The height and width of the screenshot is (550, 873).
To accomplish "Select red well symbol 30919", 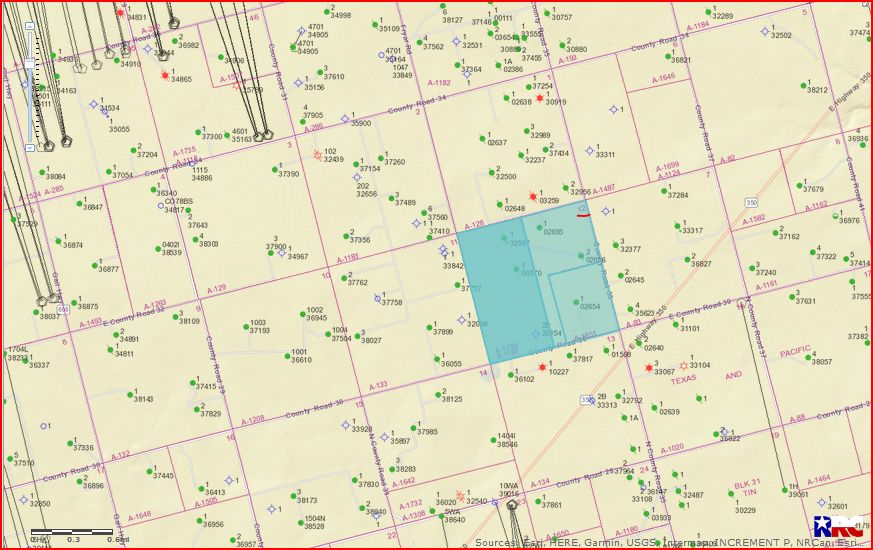I will coord(539,98).
